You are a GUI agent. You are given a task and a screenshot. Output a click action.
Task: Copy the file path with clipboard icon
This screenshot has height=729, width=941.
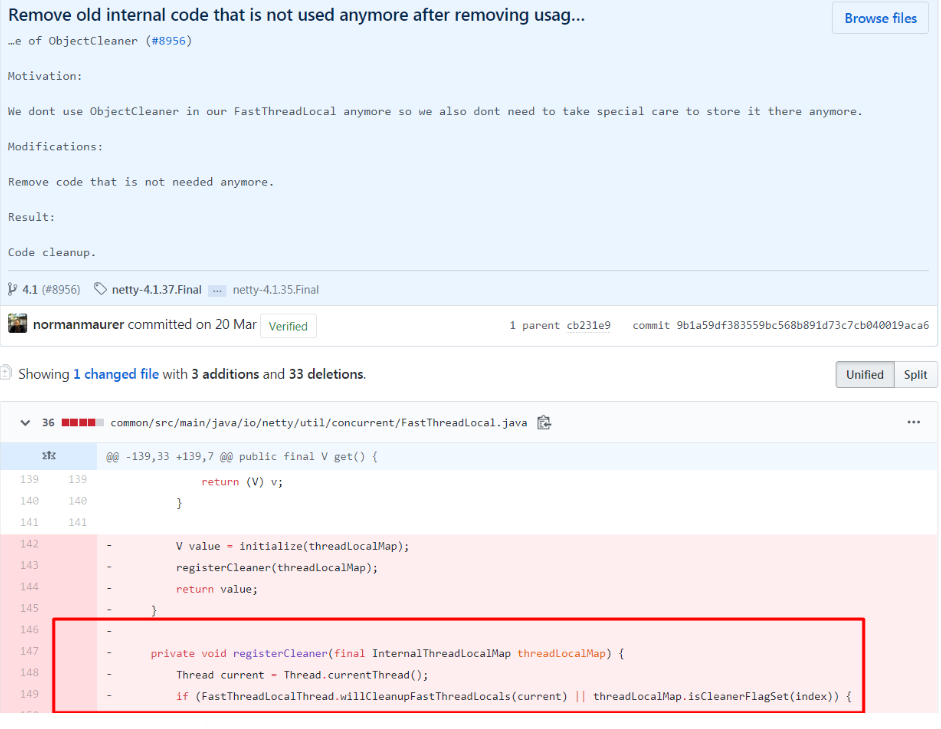tap(544, 423)
